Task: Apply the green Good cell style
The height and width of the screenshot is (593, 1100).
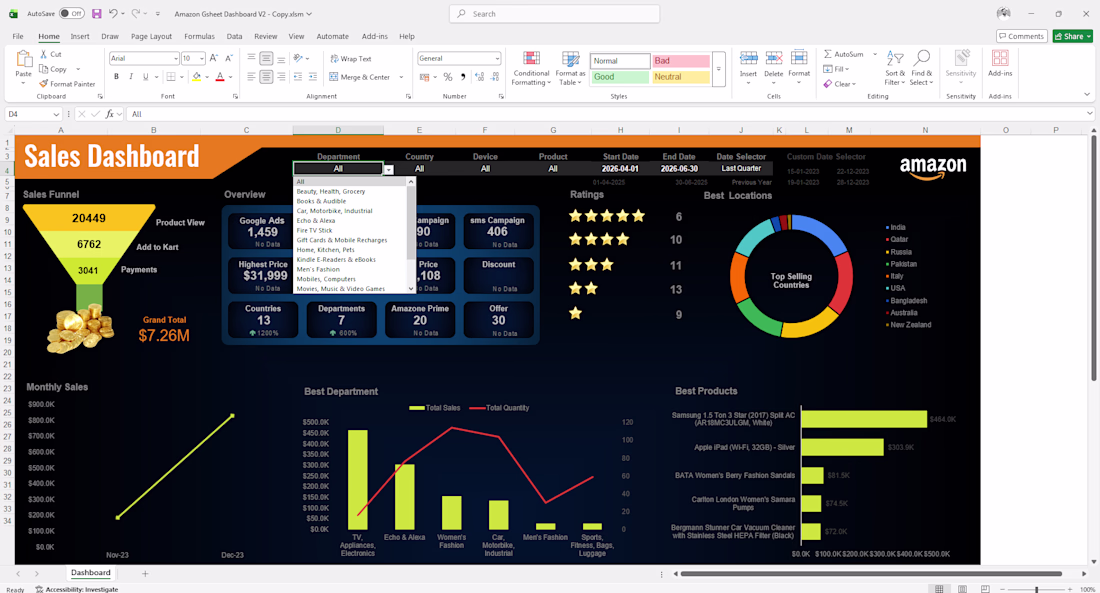Action: [619, 77]
